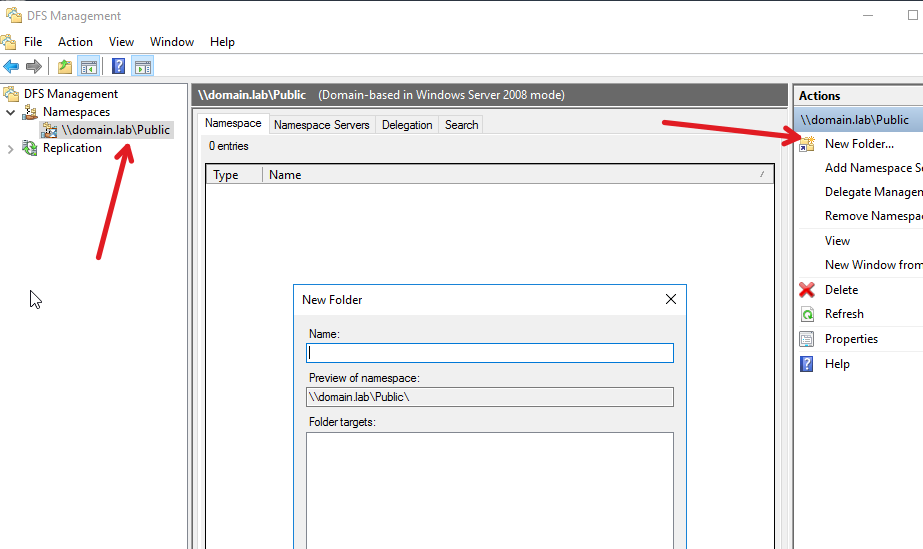Click New Folder... in Actions pane

coord(859,144)
